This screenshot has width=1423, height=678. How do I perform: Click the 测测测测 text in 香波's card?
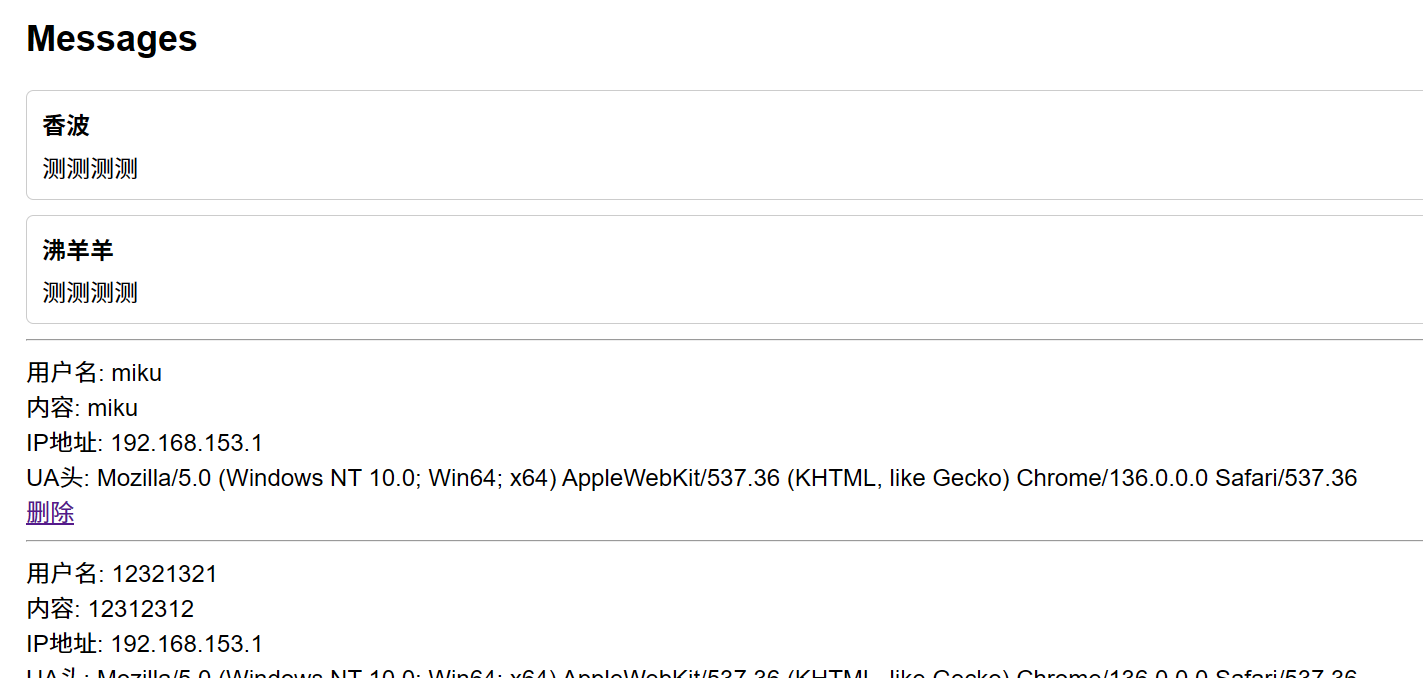pyautogui.click(x=90, y=169)
